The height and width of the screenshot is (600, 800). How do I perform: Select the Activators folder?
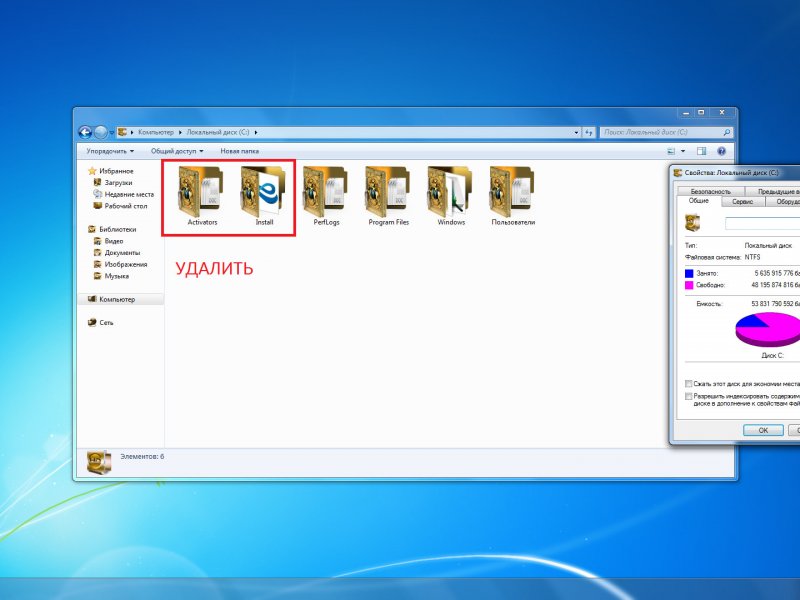tap(202, 196)
